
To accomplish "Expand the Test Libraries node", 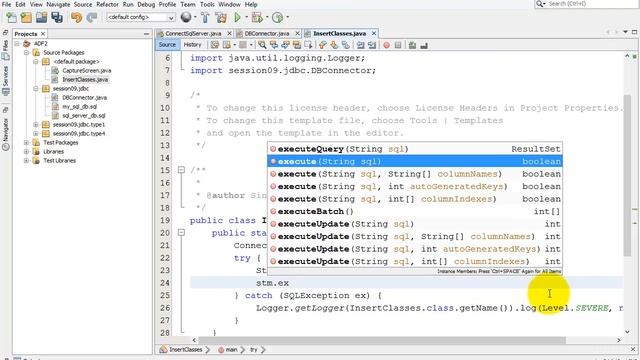I will (27, 160).
